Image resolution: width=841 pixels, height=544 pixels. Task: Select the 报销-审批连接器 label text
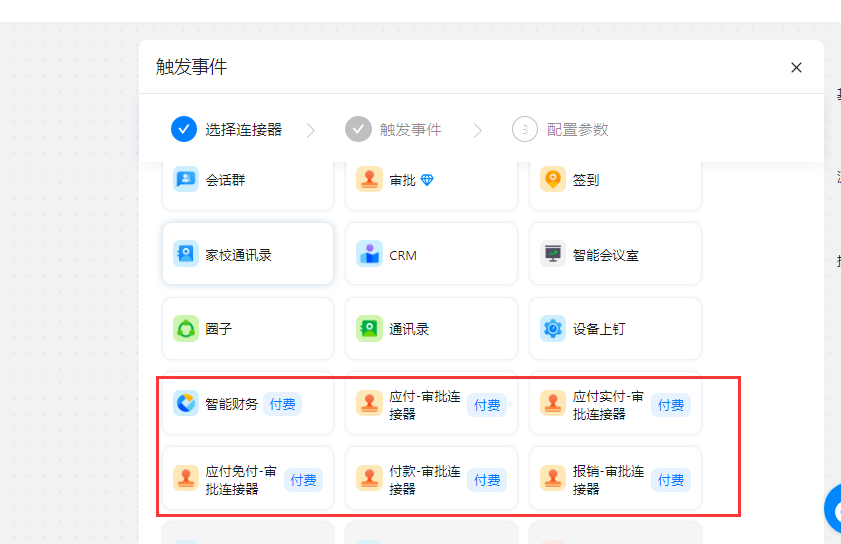tap(608, 480)
